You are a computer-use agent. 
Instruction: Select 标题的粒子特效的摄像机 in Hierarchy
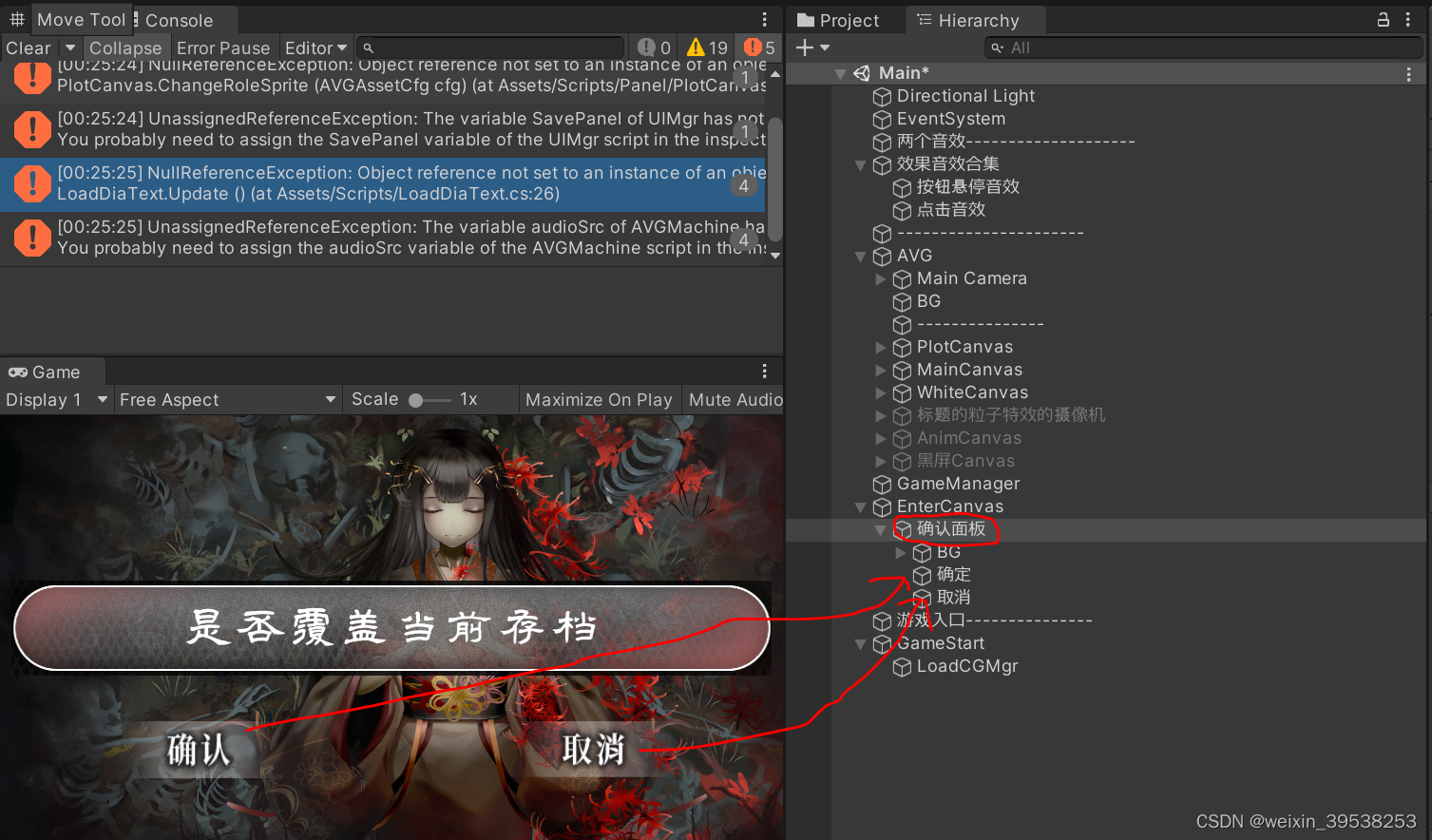click(1010, 415)
